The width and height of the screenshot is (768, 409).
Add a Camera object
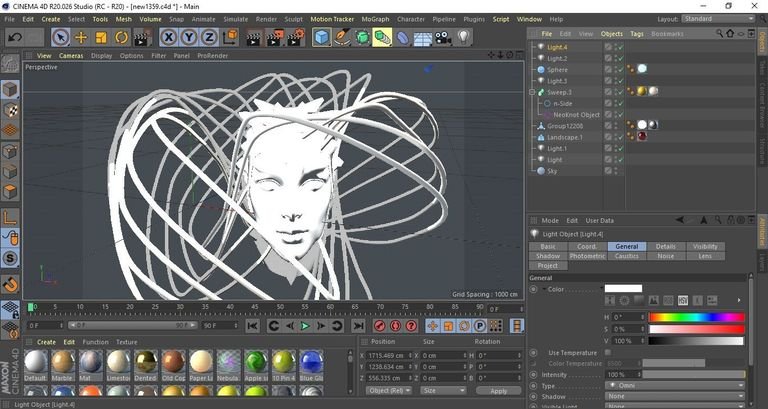[x=443, y=38]
